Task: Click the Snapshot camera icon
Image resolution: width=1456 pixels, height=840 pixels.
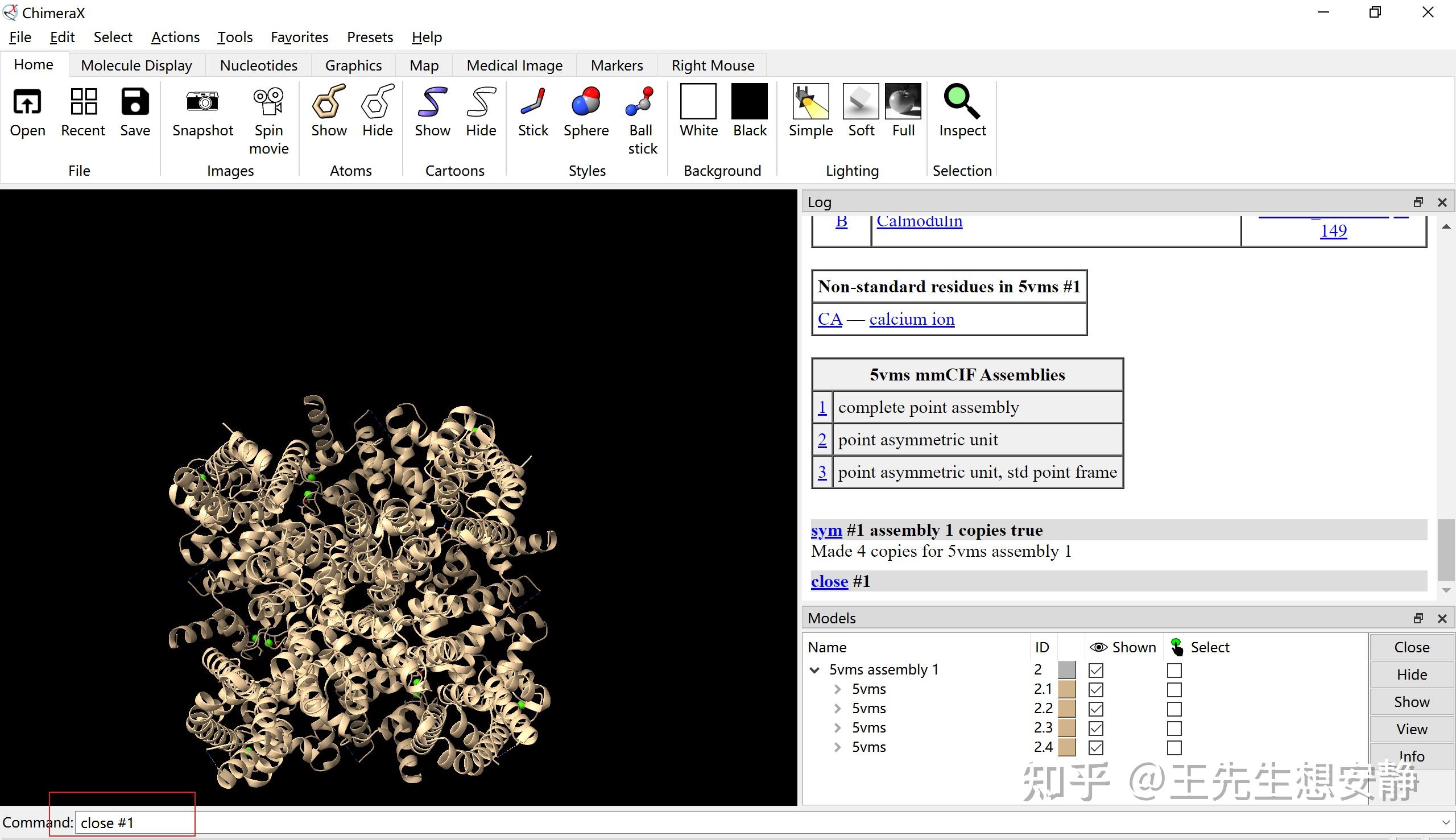Action: [x=202, y=103]
